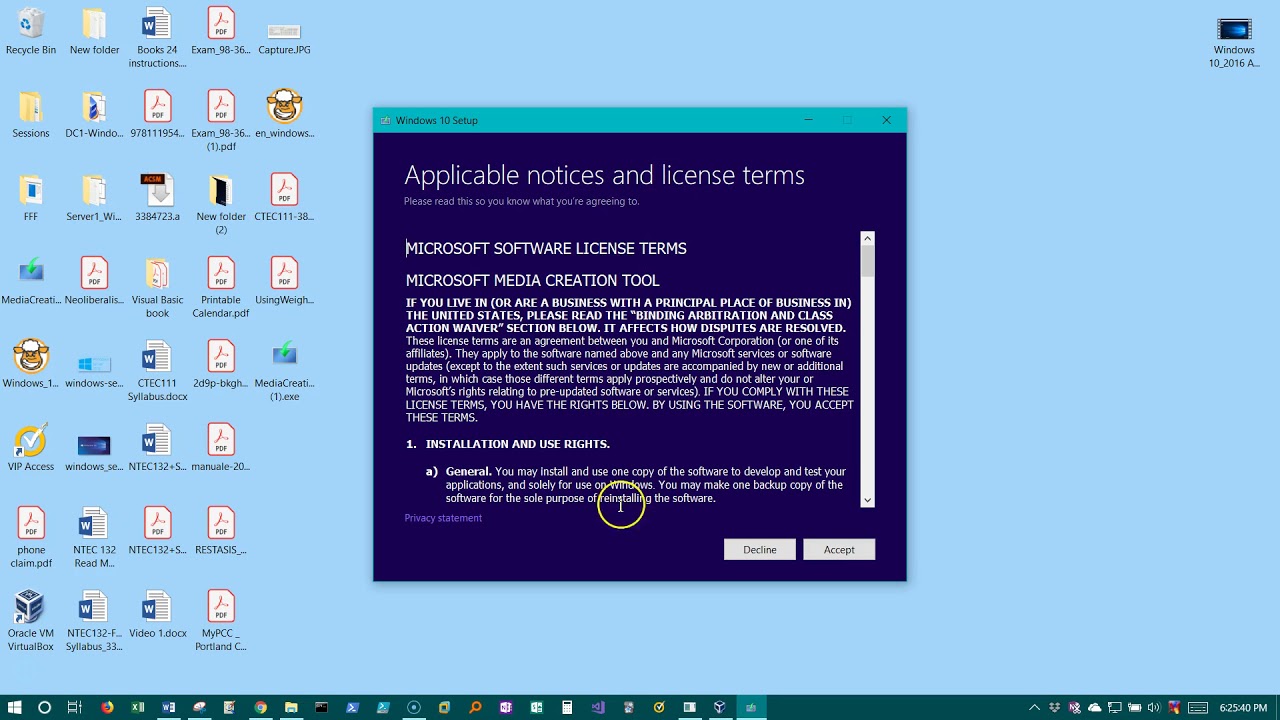Click the 'Applicable notices and license terms' title

click(604, 175)
